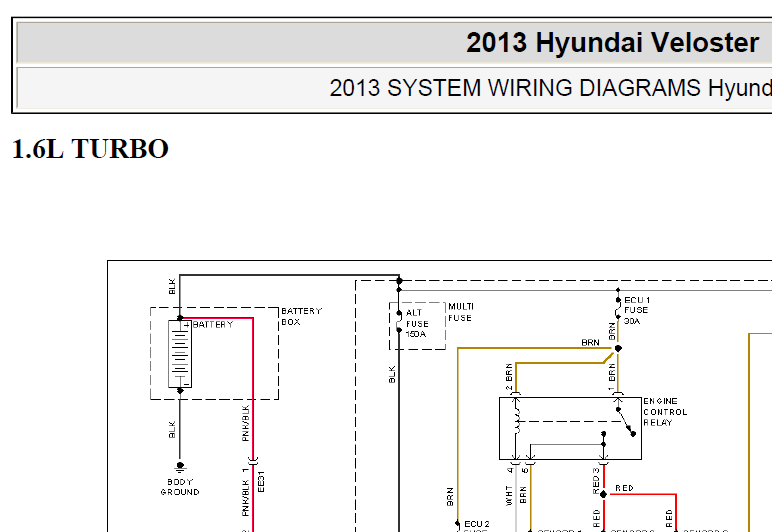Click the body ground symbol

point(180,467)
